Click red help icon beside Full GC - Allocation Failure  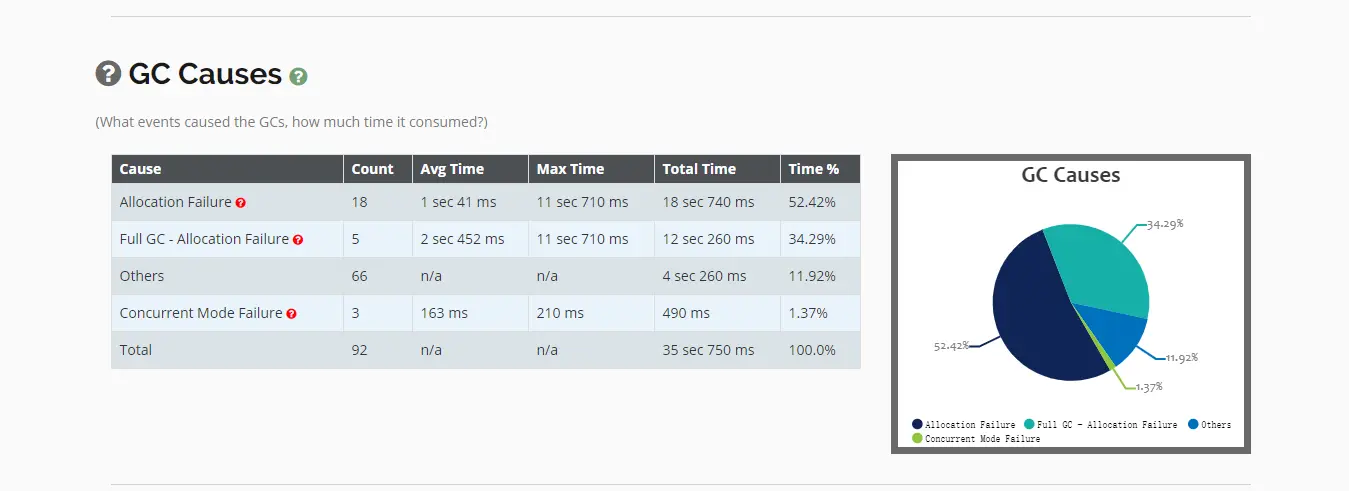point(298,240)
